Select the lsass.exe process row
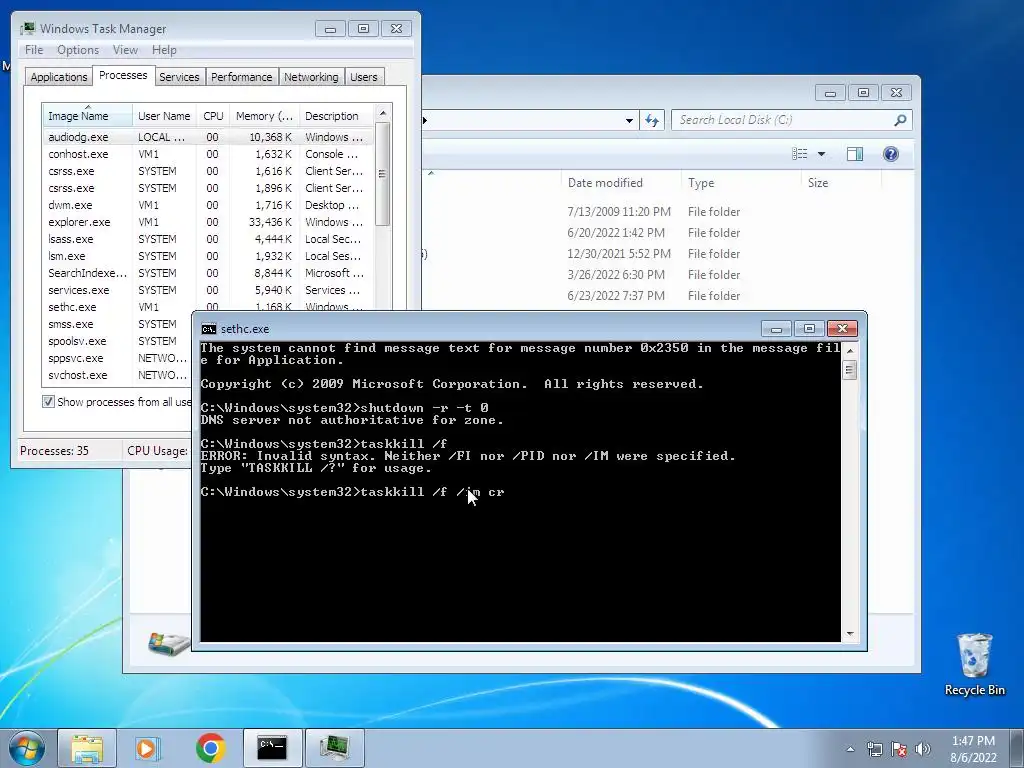Screen dimensions: 1024x768 click(208, 239)
